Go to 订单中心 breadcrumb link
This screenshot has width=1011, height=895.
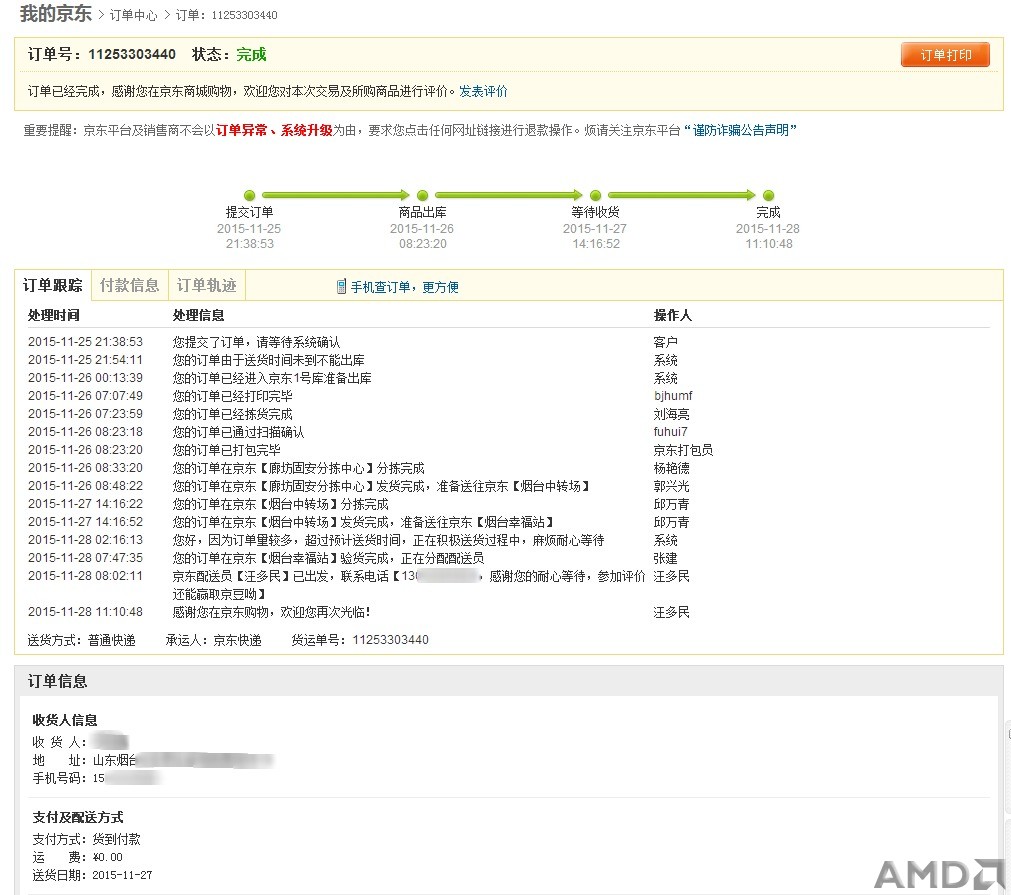click(133, 15)
